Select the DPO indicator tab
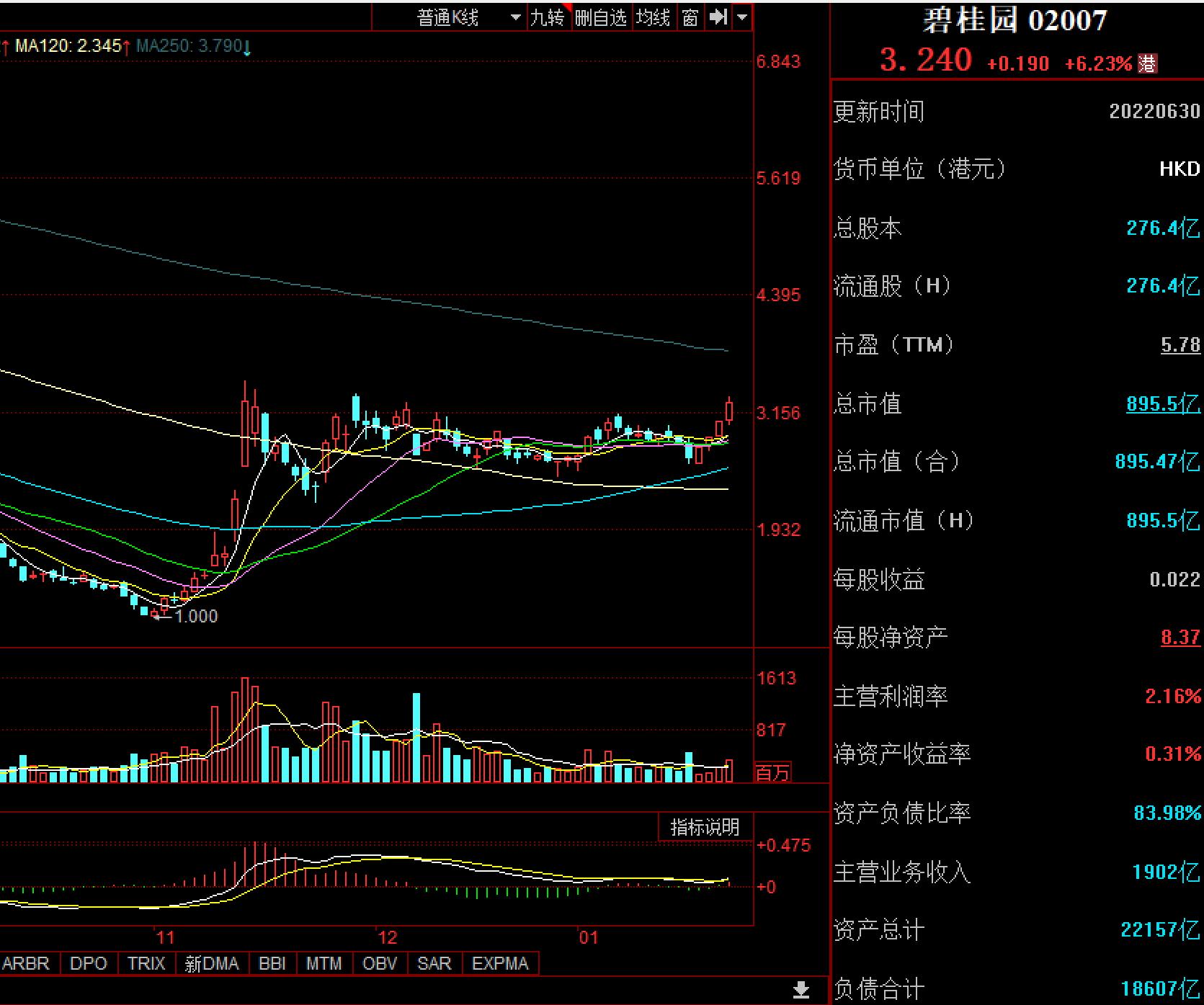The image size is (1204, 1005). [89, 963]
